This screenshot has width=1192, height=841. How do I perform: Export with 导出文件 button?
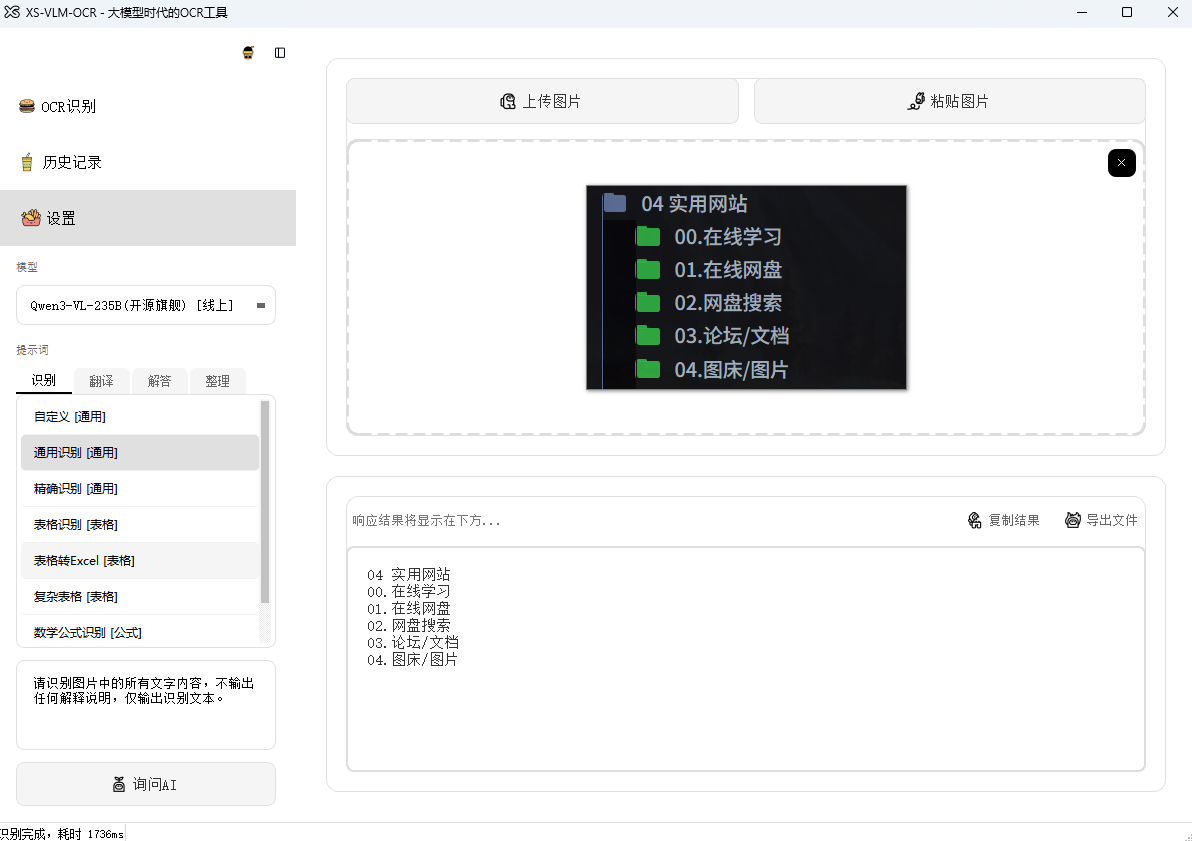pyautogui.click(x=1102, y=520)
